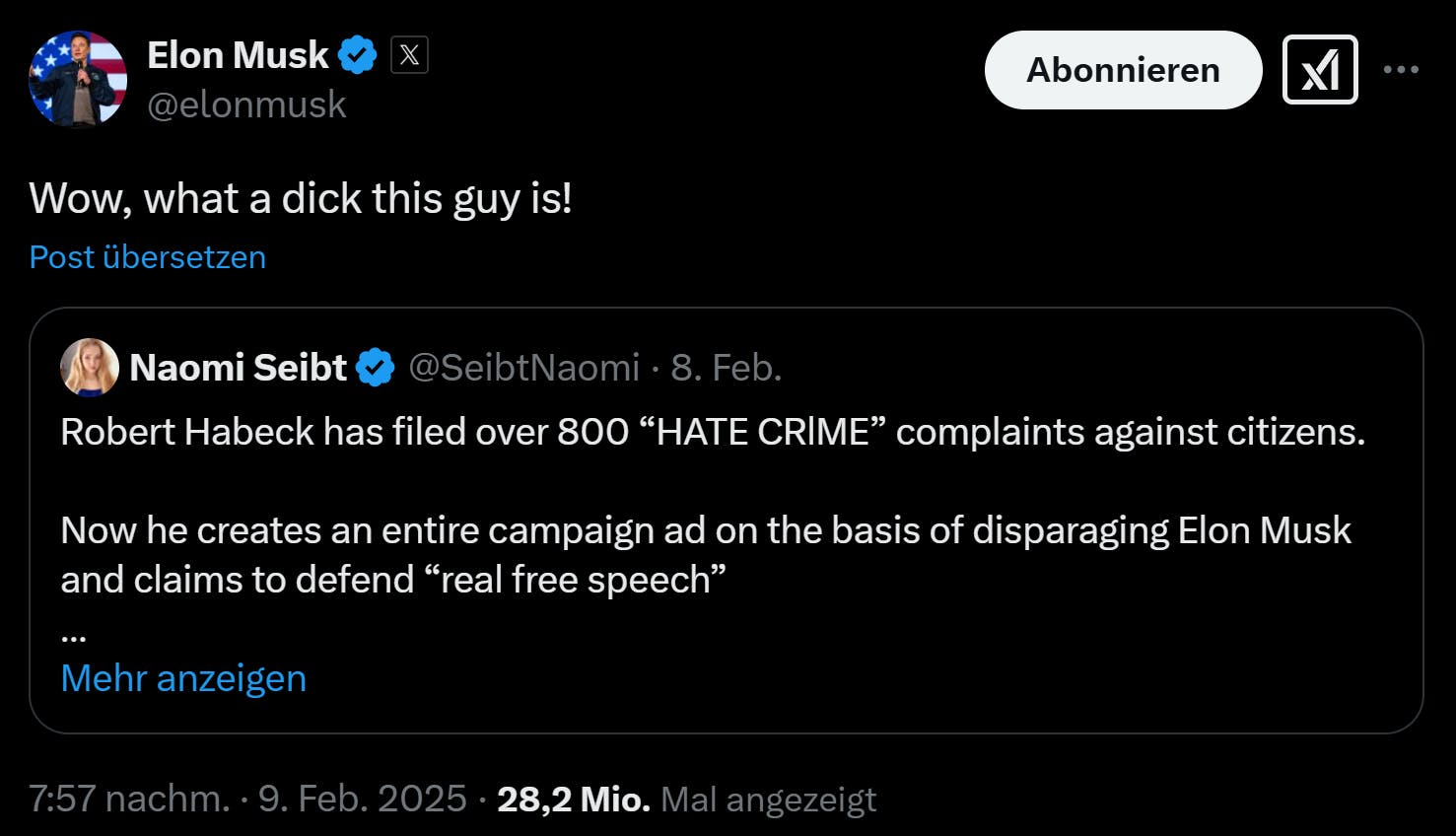The height and width of the screenshot is (836, 1456).
Task: Click the Naomi Seibt display name
Action: point(239,368)
